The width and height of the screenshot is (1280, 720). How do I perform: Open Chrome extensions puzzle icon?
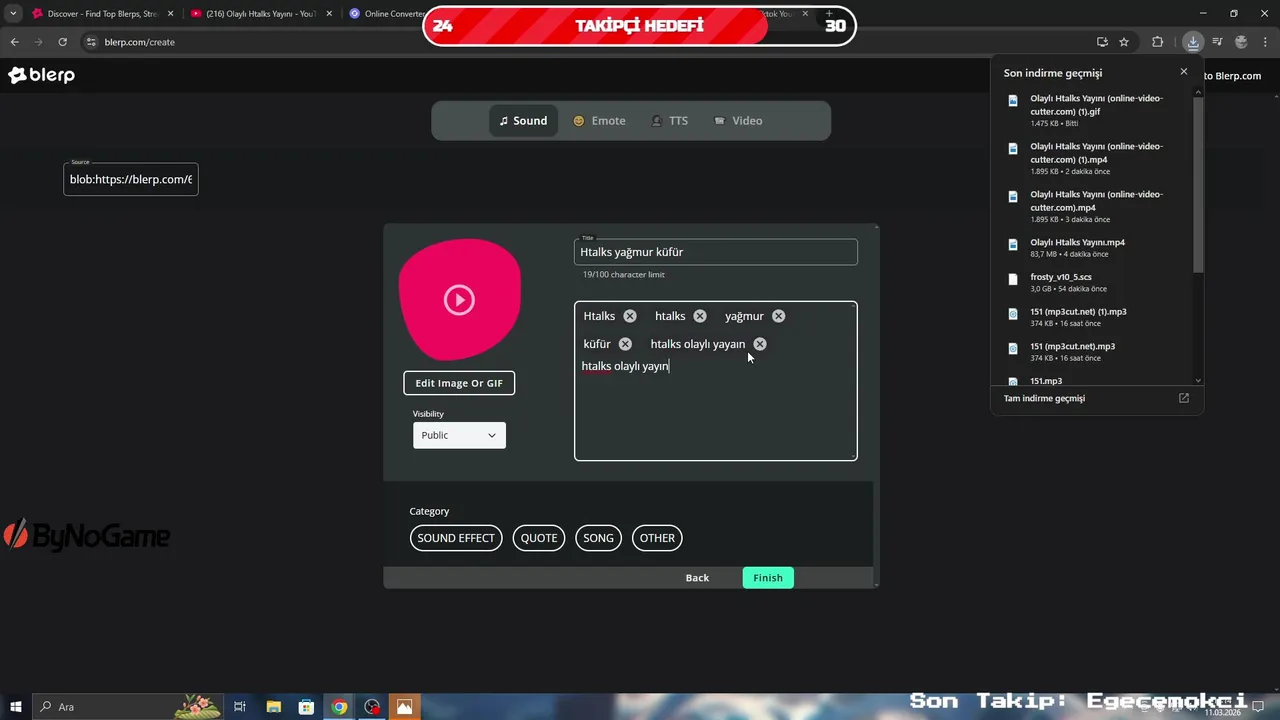click(x=1158, y=42)
